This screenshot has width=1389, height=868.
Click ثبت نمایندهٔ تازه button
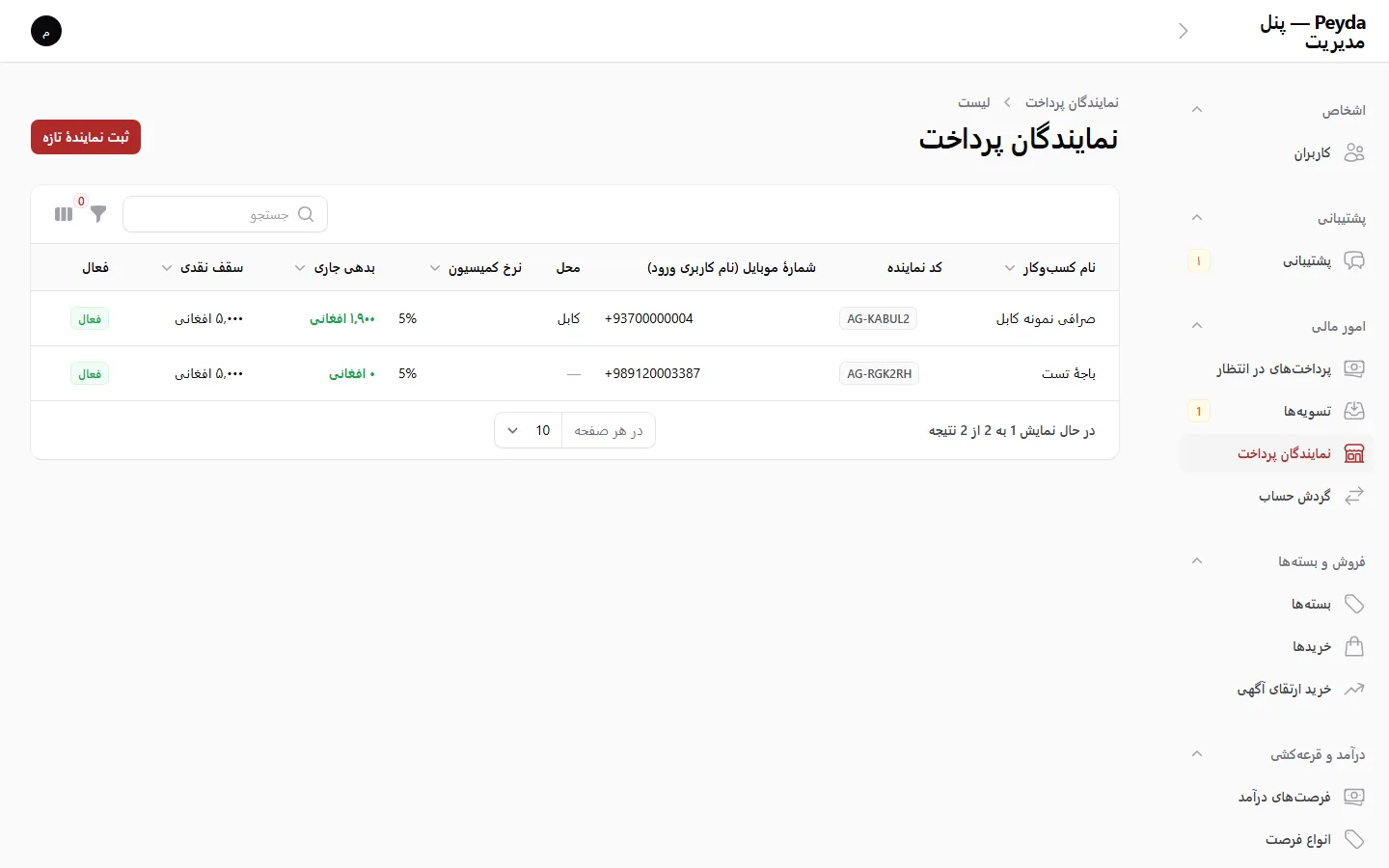86,137
